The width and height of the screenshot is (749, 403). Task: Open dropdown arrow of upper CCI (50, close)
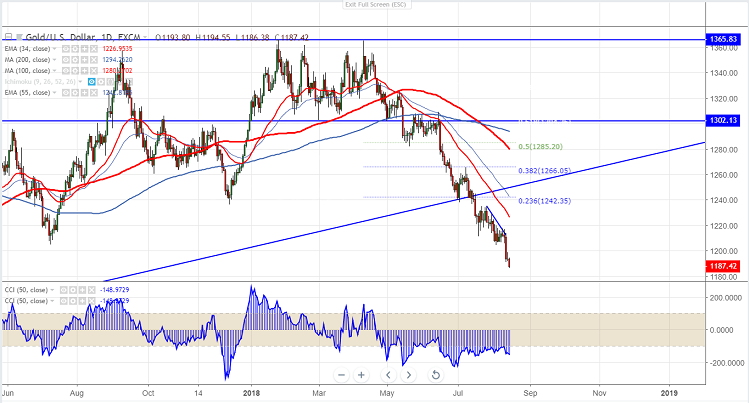pyautogui.click(x=52, y=290)
